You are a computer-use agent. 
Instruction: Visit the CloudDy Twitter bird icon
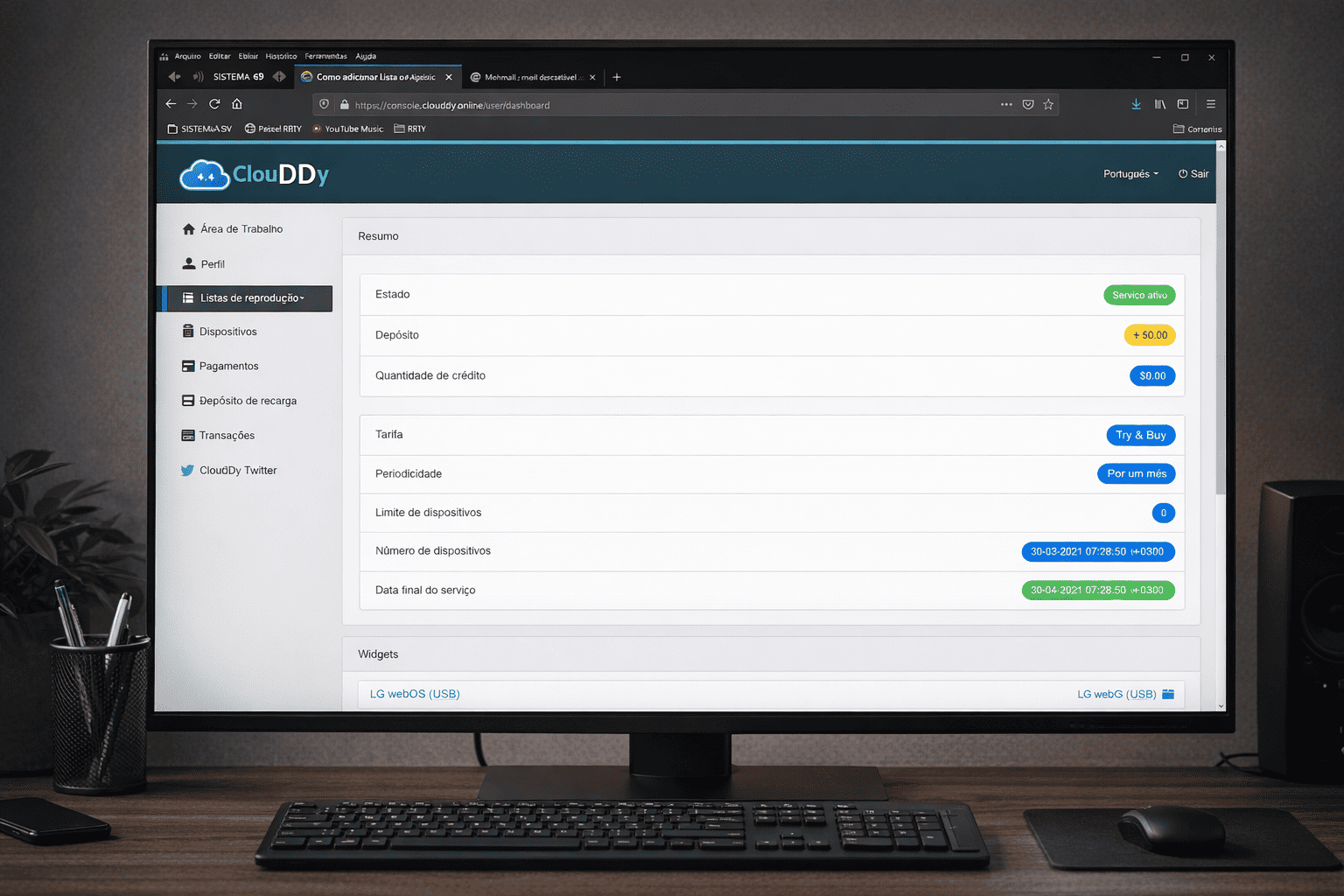[187, 470]
